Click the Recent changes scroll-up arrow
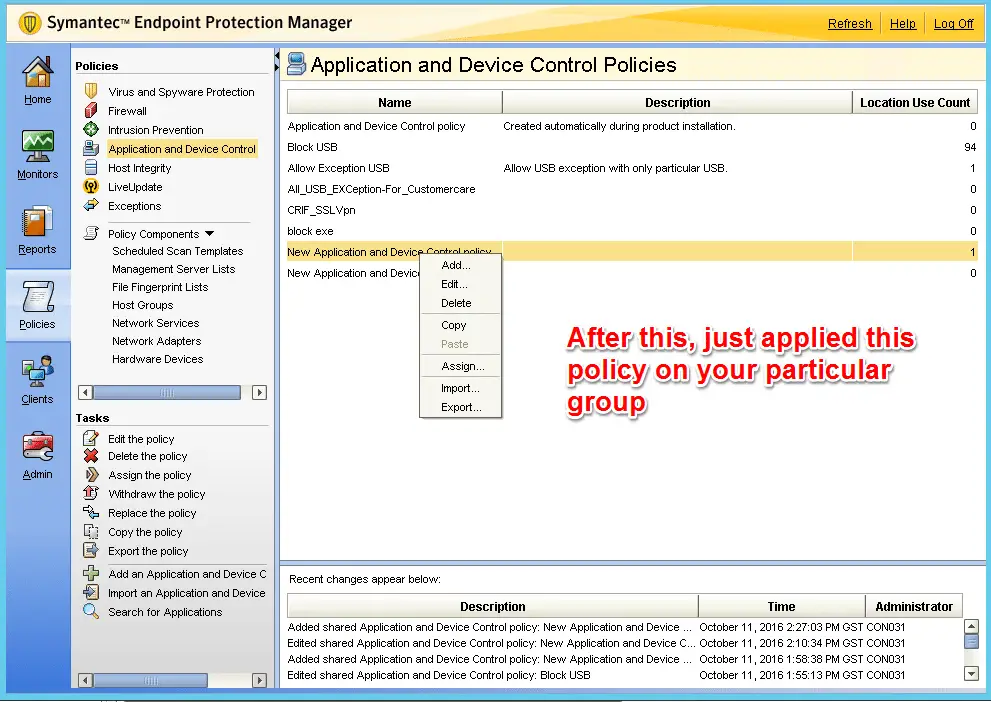 coord(971,627)
